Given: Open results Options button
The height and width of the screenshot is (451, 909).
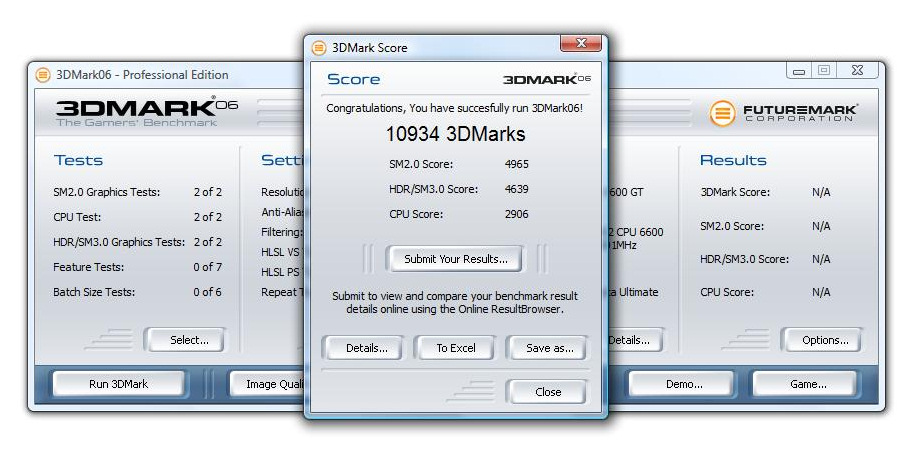Looking at the screenshot, I should tap(825, 340).
